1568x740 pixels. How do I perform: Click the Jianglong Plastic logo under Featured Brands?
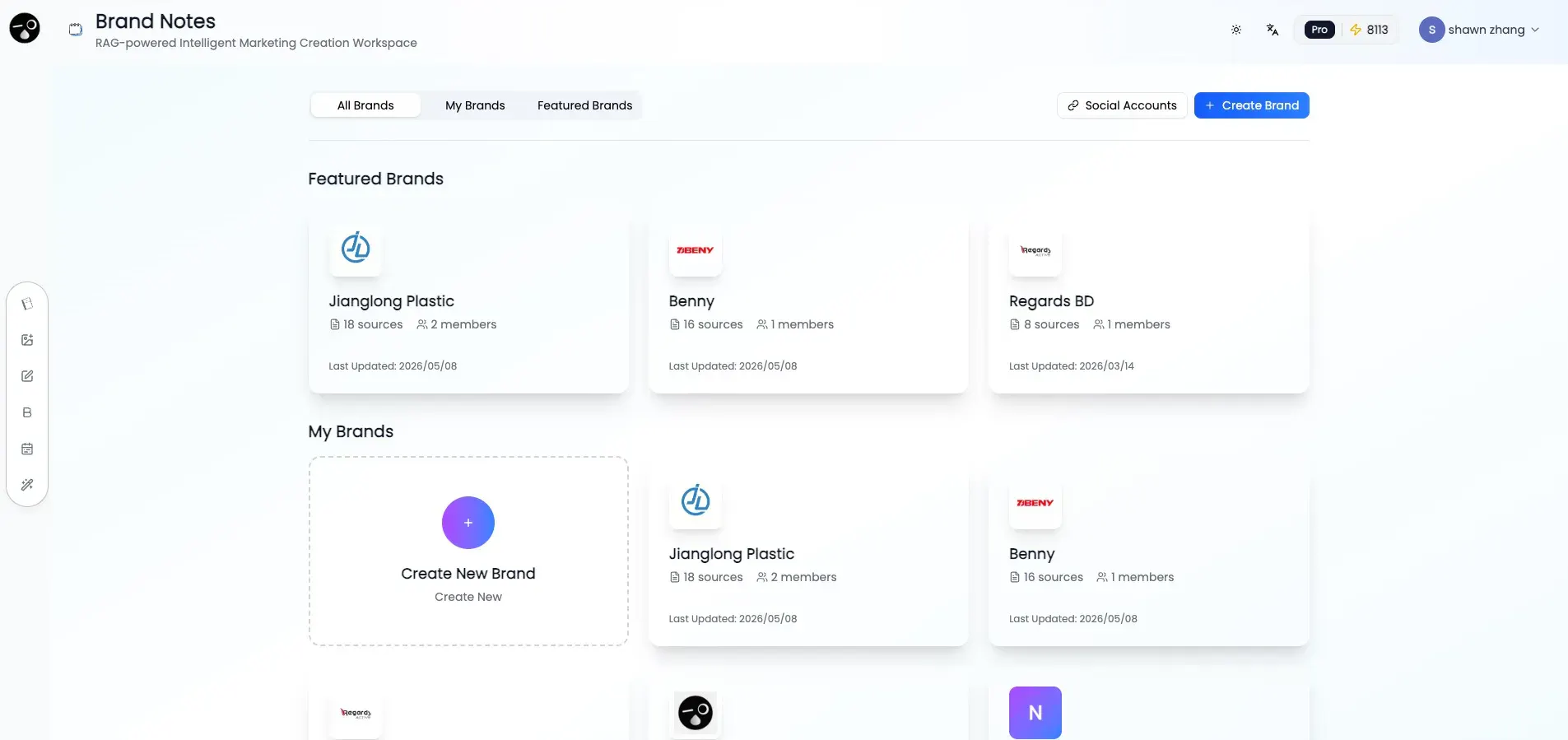356,249
